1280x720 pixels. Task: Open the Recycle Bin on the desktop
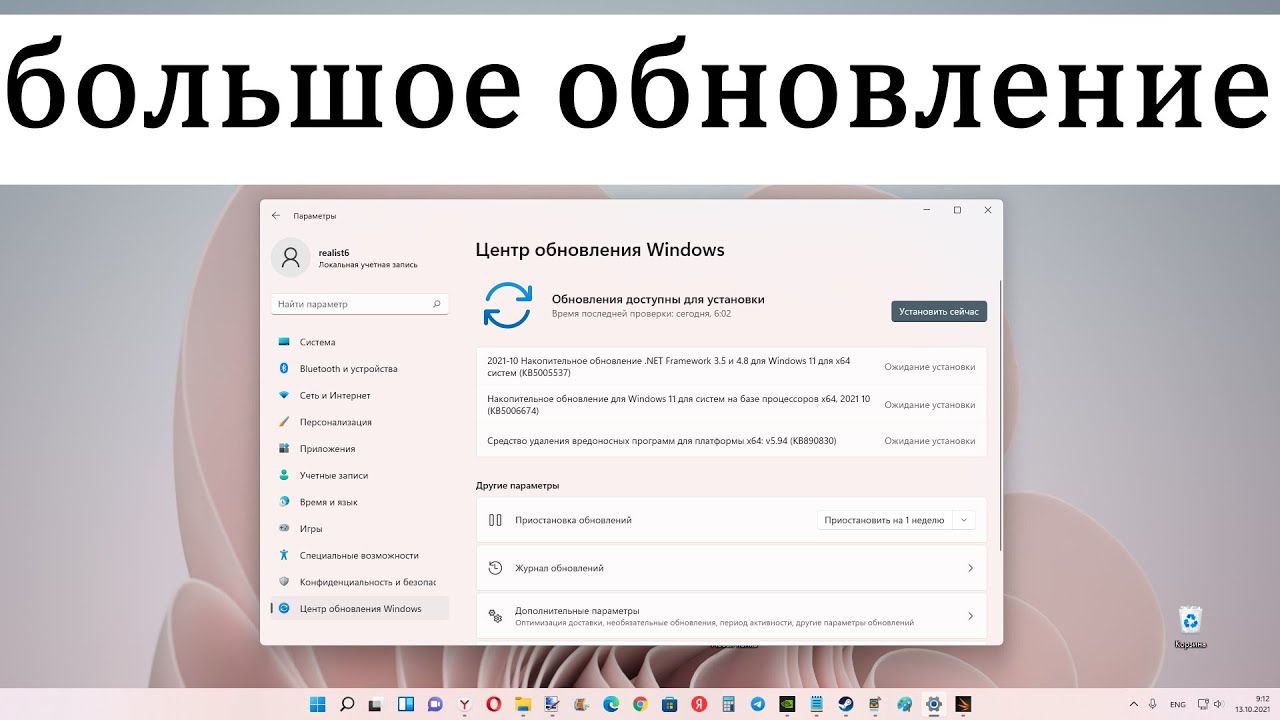[x=1191, y=627]
